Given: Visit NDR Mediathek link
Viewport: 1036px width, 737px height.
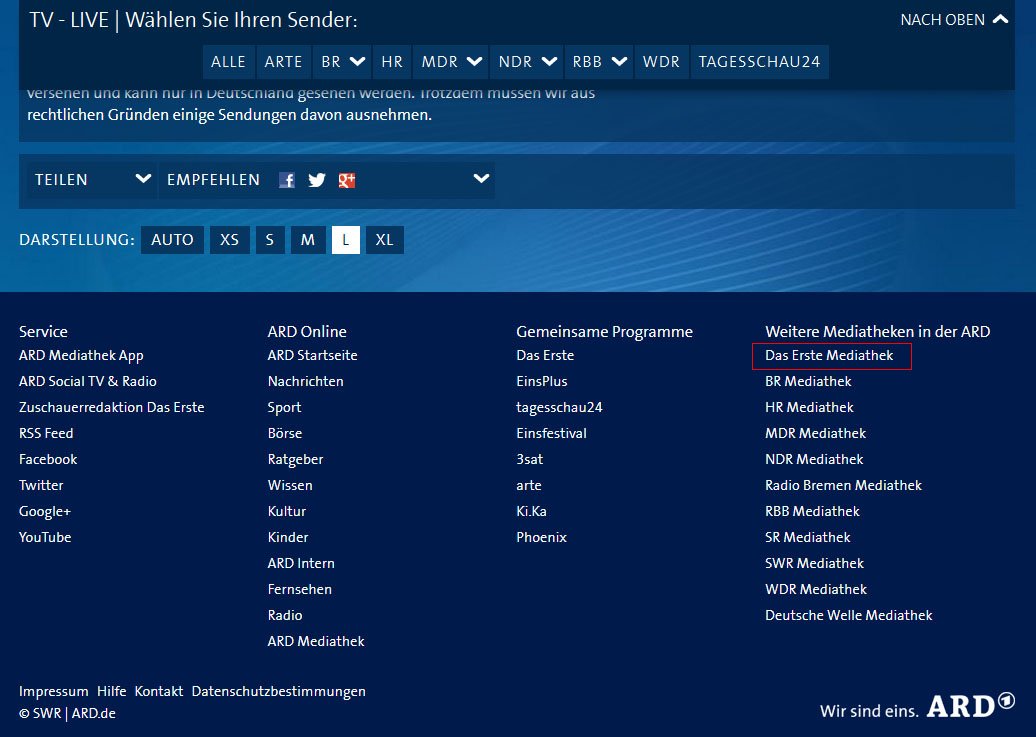Looking at the screenshot, I should (814, 459).
